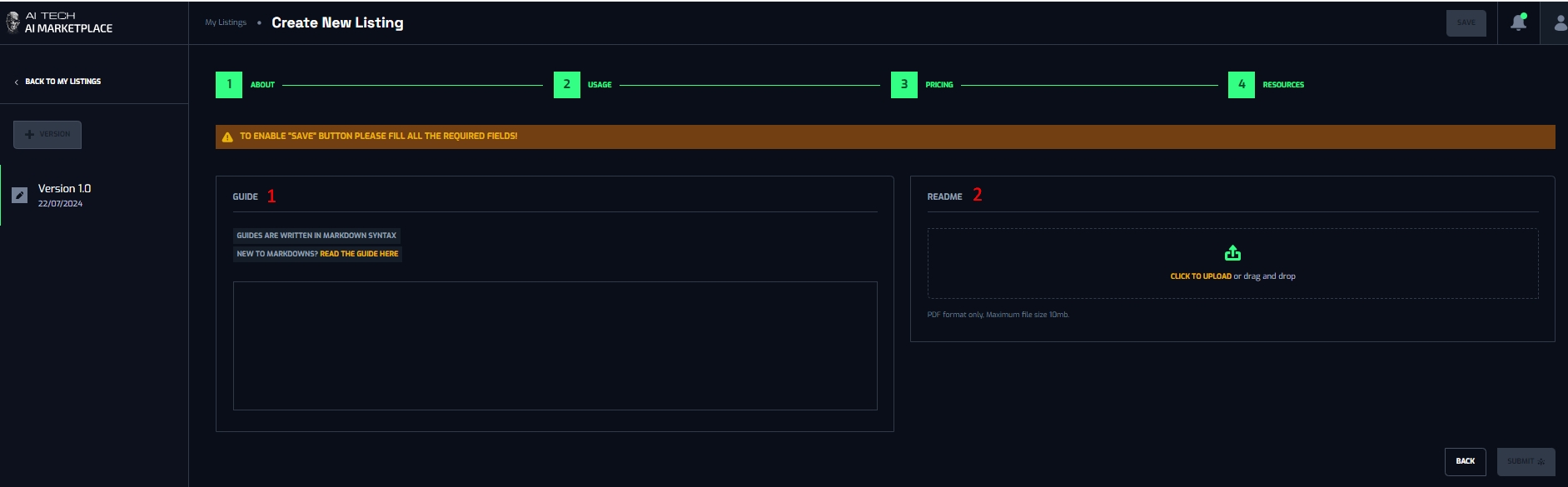Screen dimensions: 1568x487
Task: Click the notification bell icon
Action: pyautogui.click(x=1518, y=22)
